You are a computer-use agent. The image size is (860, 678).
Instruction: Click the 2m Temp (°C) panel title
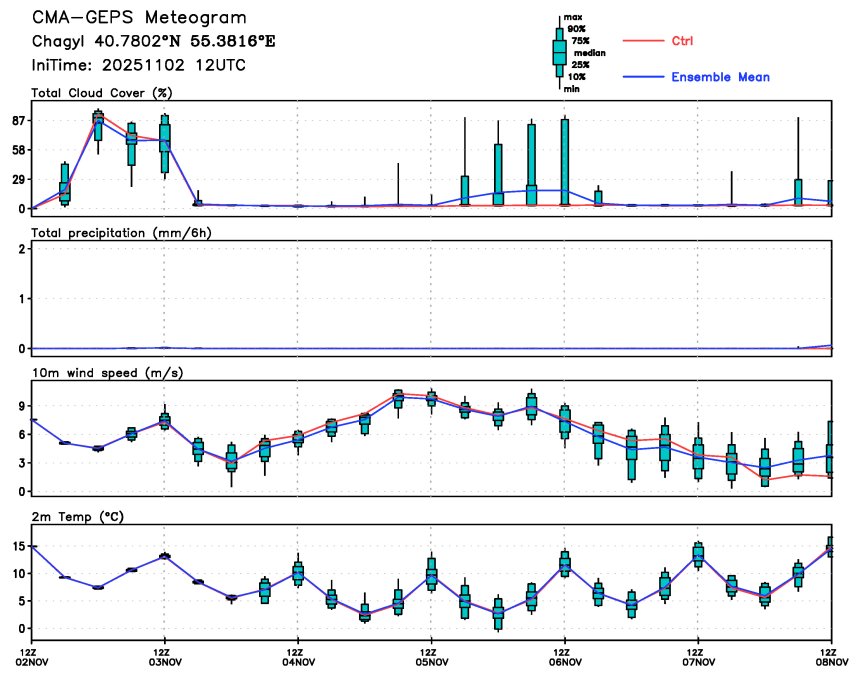[x=77, y=517]
